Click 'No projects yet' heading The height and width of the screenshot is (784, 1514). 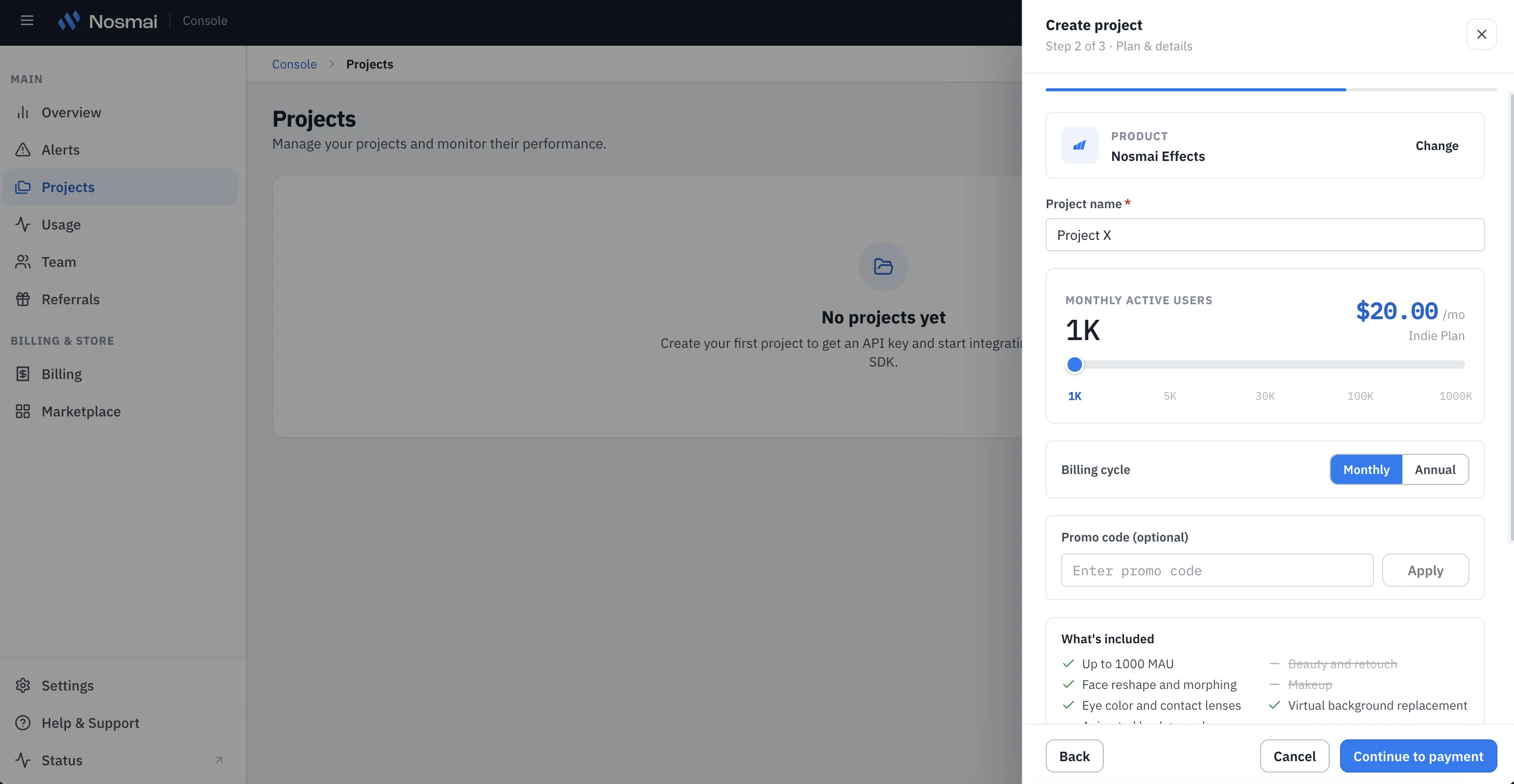(883, 317)
